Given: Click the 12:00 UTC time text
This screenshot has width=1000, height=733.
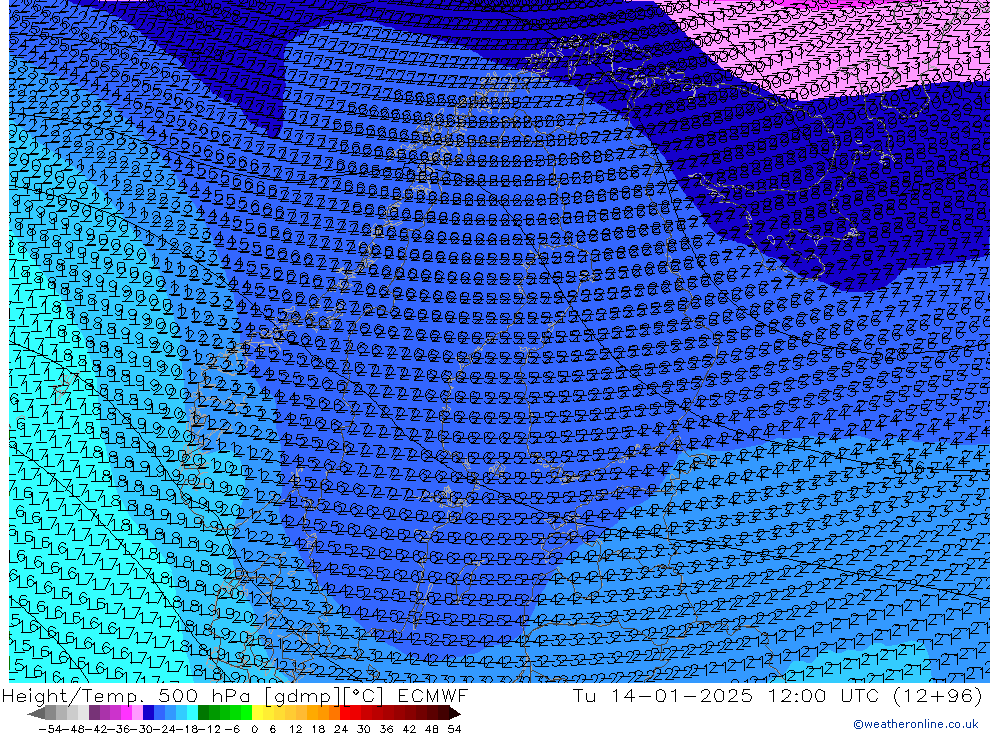Looking at the screenshot, I should (x=823, y=695).
